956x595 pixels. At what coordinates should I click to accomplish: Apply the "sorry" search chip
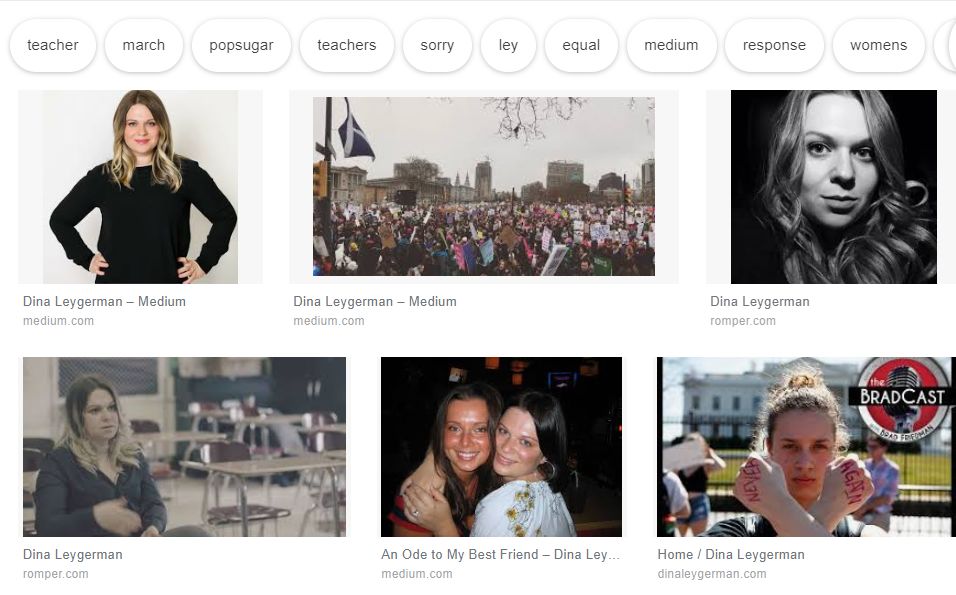(437, 45)
